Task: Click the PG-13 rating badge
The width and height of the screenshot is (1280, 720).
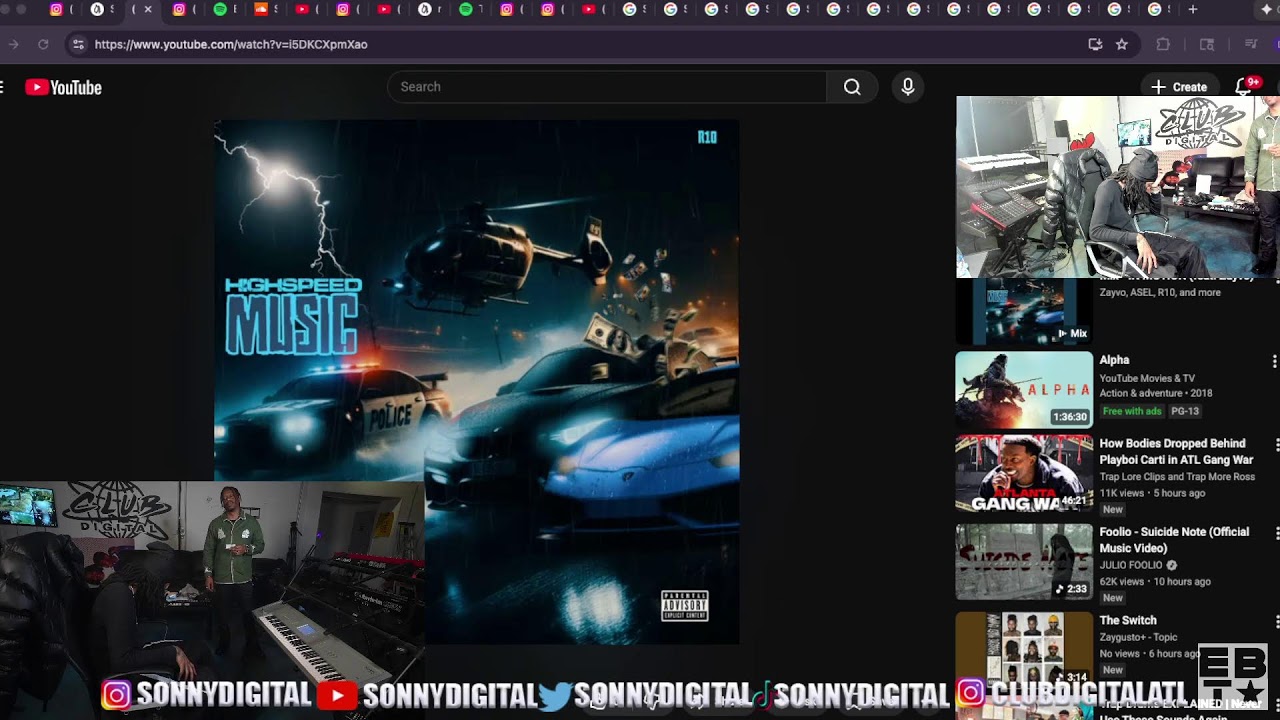Action: 1185,411
